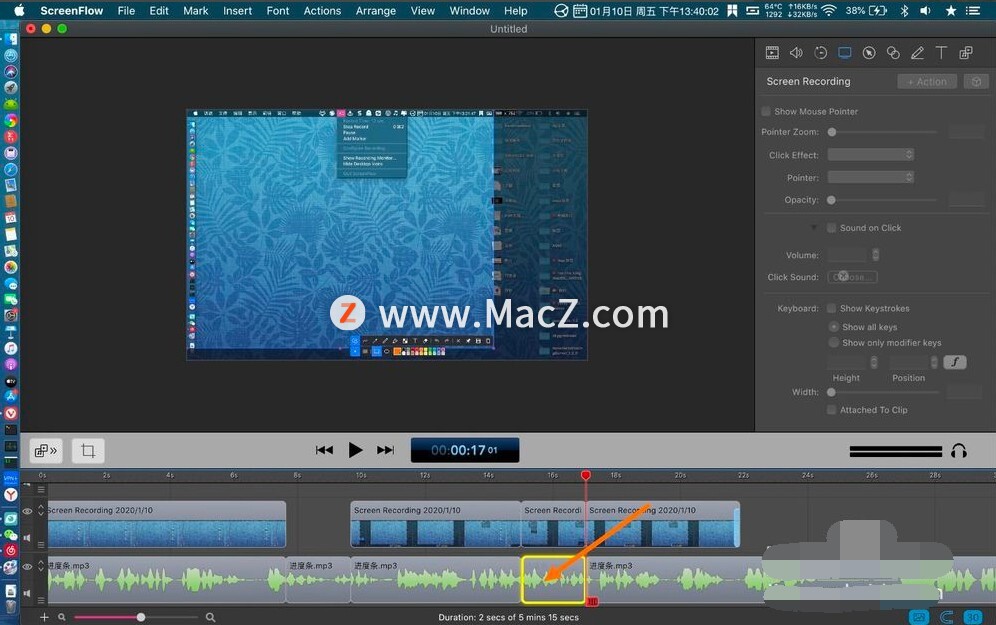Open the Edit menu
996x625 pixels.
coord(159,10)
